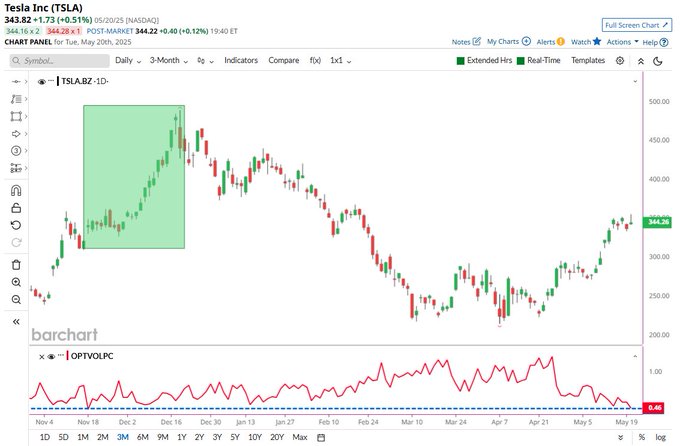This screenshot has height=446, width=680.
Task: Add stock to Watch list
Action: [586, 42]
